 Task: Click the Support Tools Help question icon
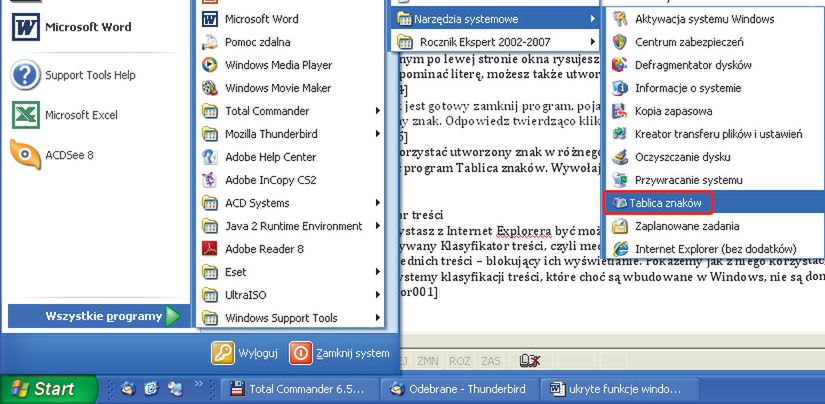click(x=25, y=75)
